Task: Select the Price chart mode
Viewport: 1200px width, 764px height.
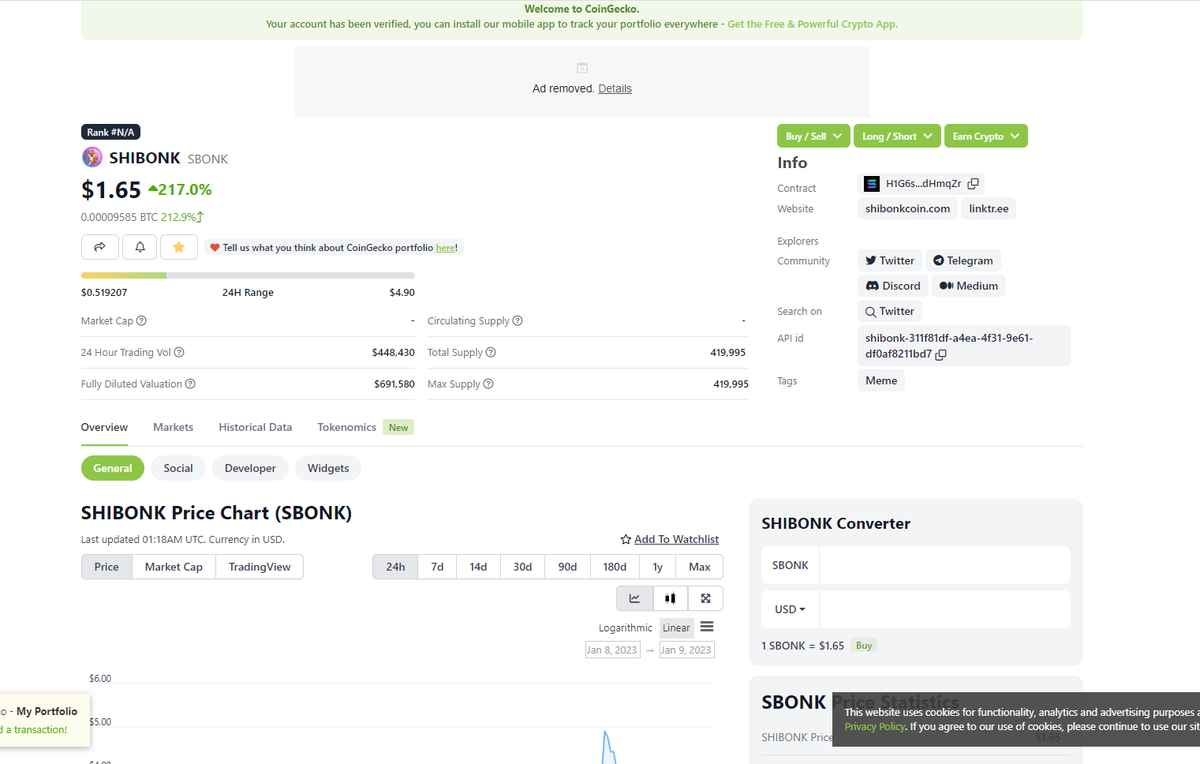Action: pyautogui.click(x=107, y=567)
